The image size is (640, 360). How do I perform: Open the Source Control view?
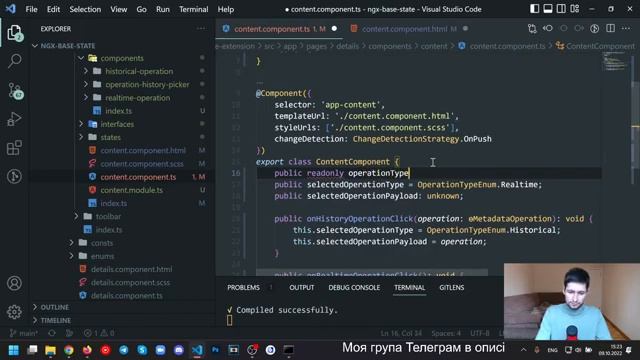coord(15,91)
